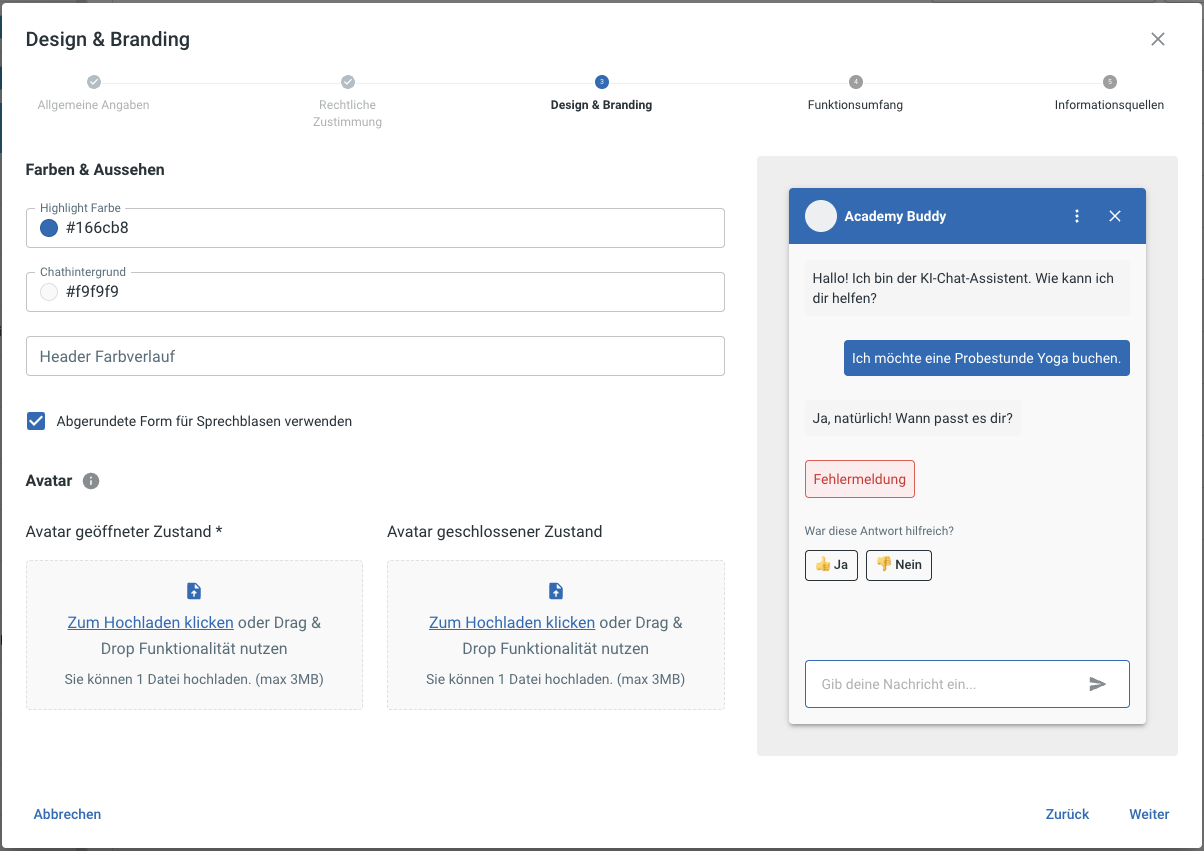Viewport: 1204px width, 851px height.
Task: Click upload link for closed-state avatar
Action: [x=512, y=622]
